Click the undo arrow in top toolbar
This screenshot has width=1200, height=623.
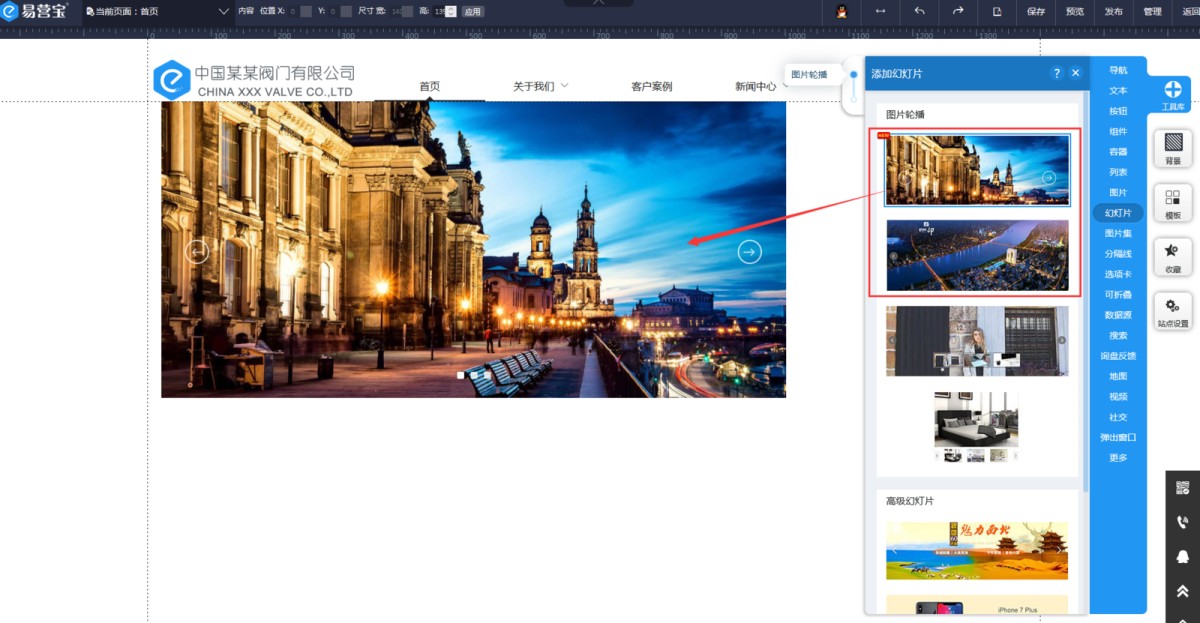pyautogui.click(x=919, y=11)
